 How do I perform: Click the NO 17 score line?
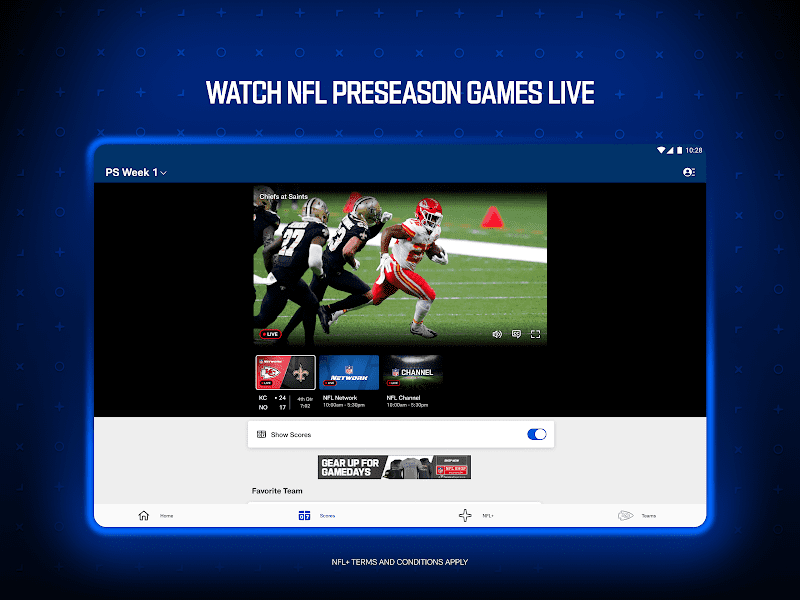click(272, 407)
